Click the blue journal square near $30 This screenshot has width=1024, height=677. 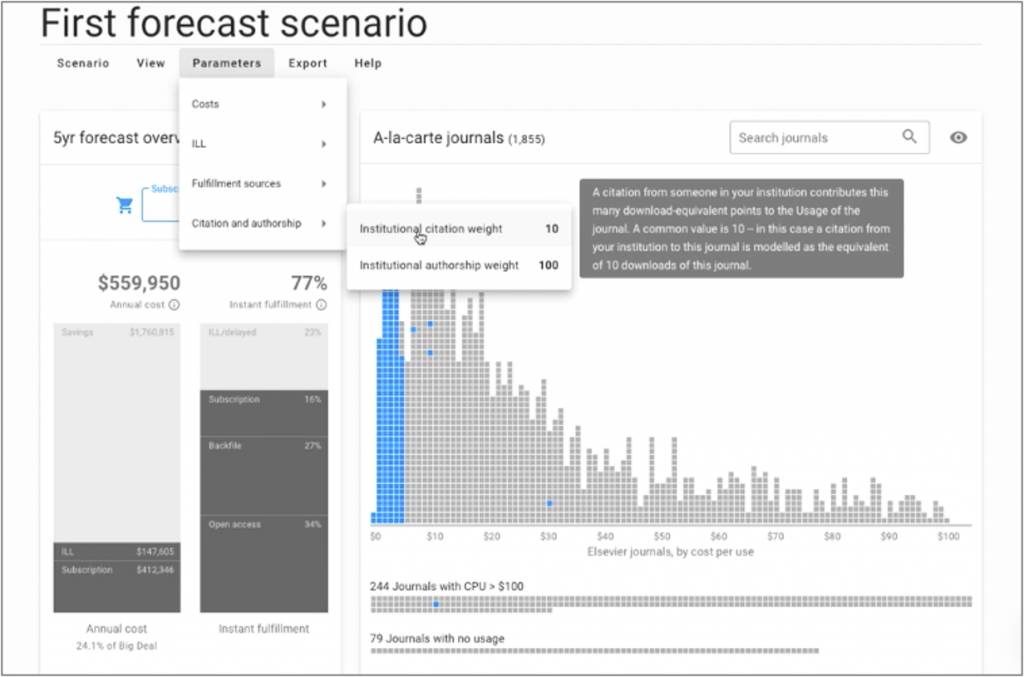coord(549,502)
